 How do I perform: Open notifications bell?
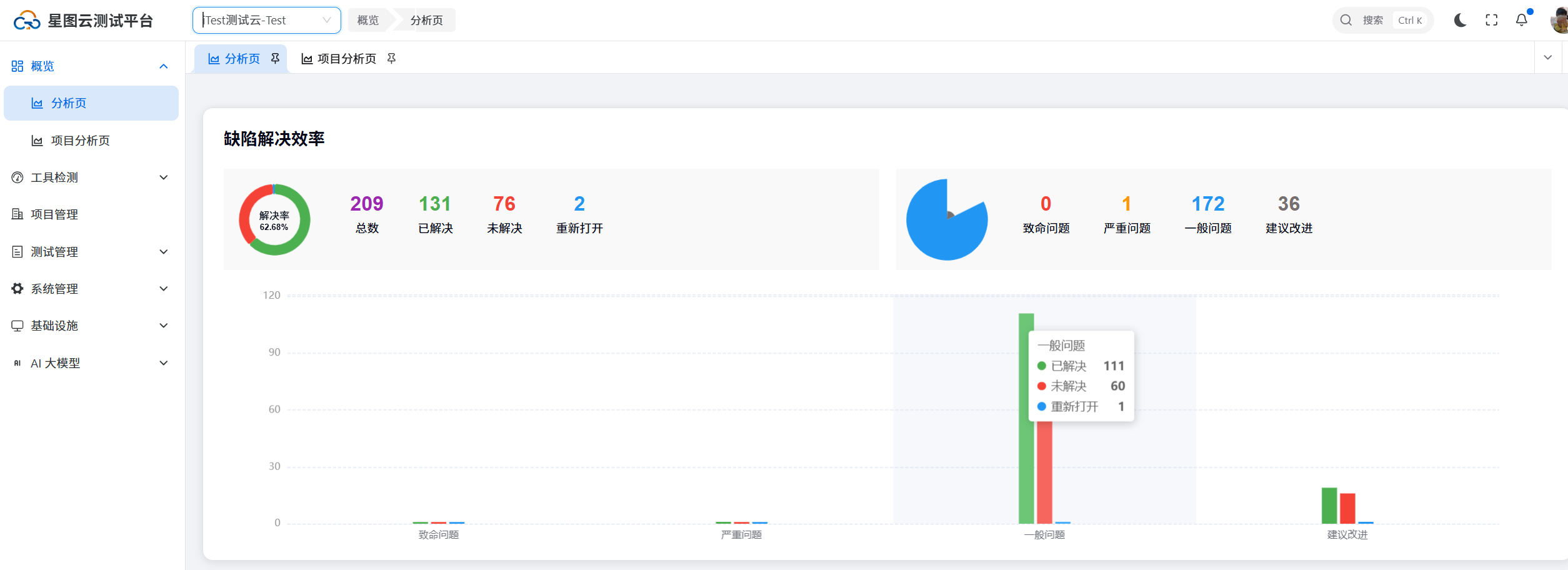pyautogui.click(x=1522, y=21)
